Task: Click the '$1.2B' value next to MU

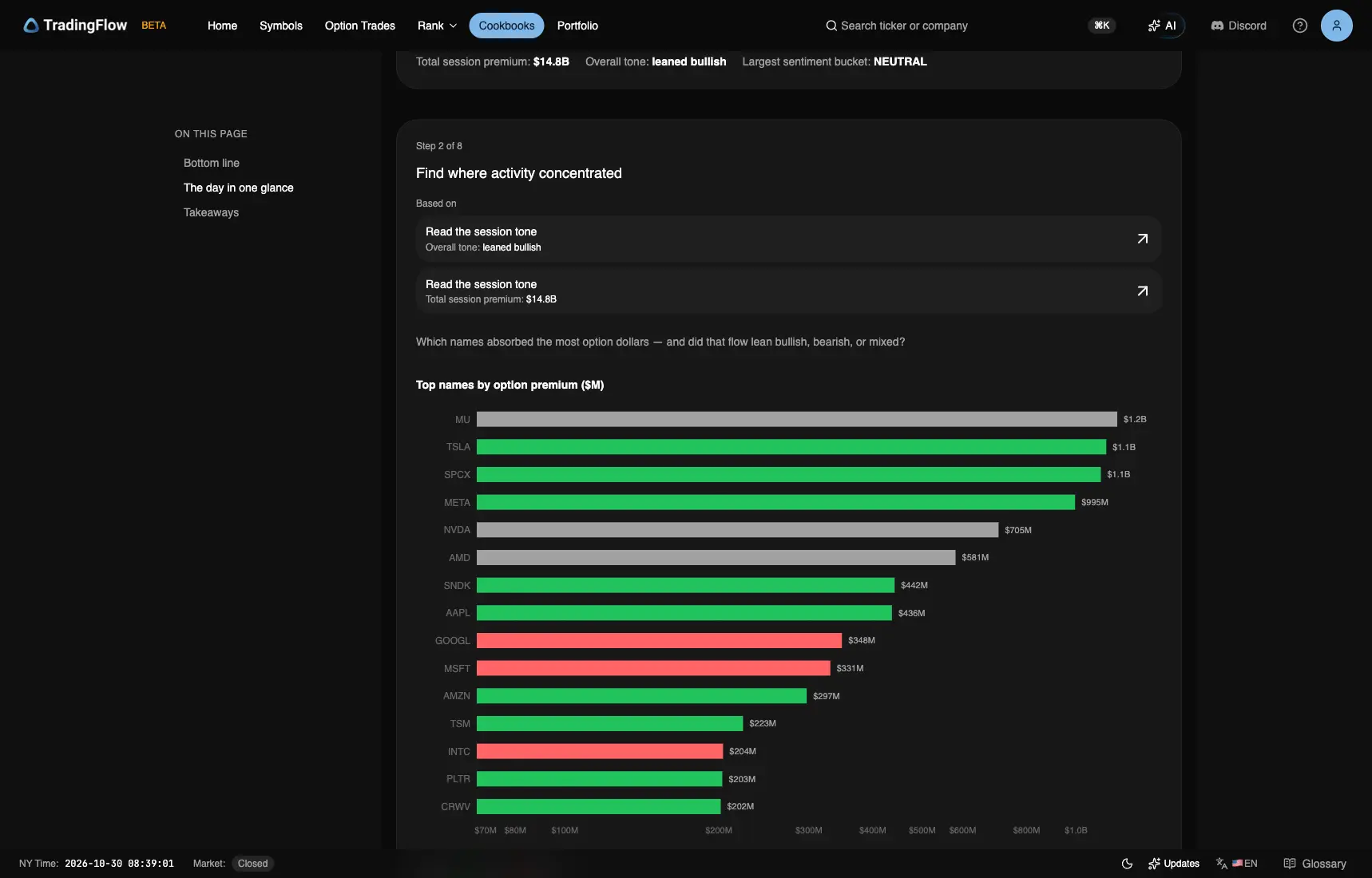Action: click(1135, 419)
